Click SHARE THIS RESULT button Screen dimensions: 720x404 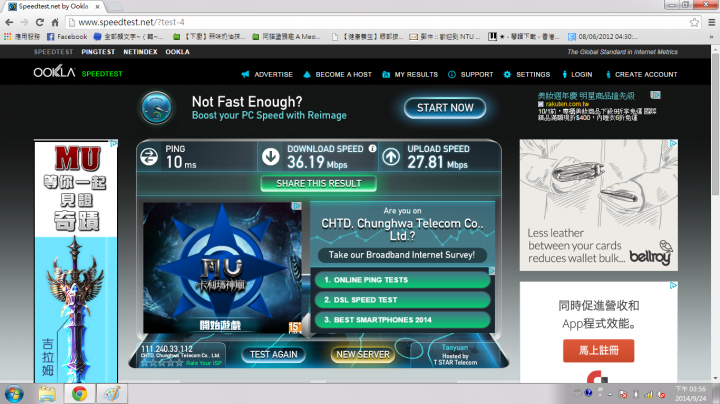(319, 184)
